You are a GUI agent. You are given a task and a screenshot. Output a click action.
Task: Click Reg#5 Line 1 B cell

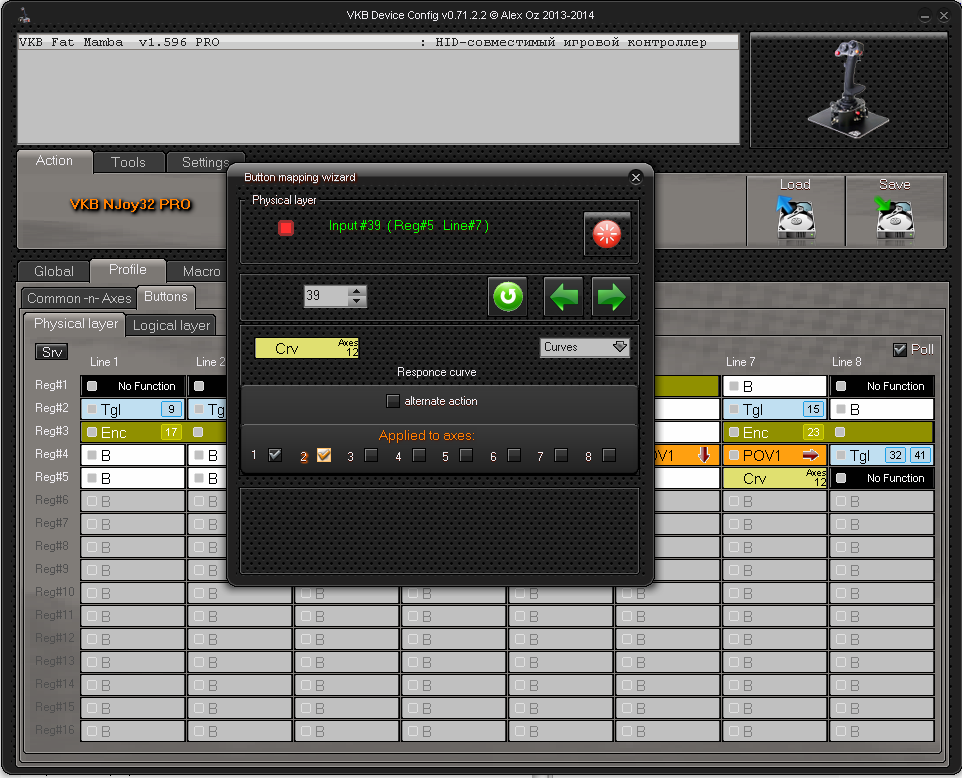click(x=133, y=478)
